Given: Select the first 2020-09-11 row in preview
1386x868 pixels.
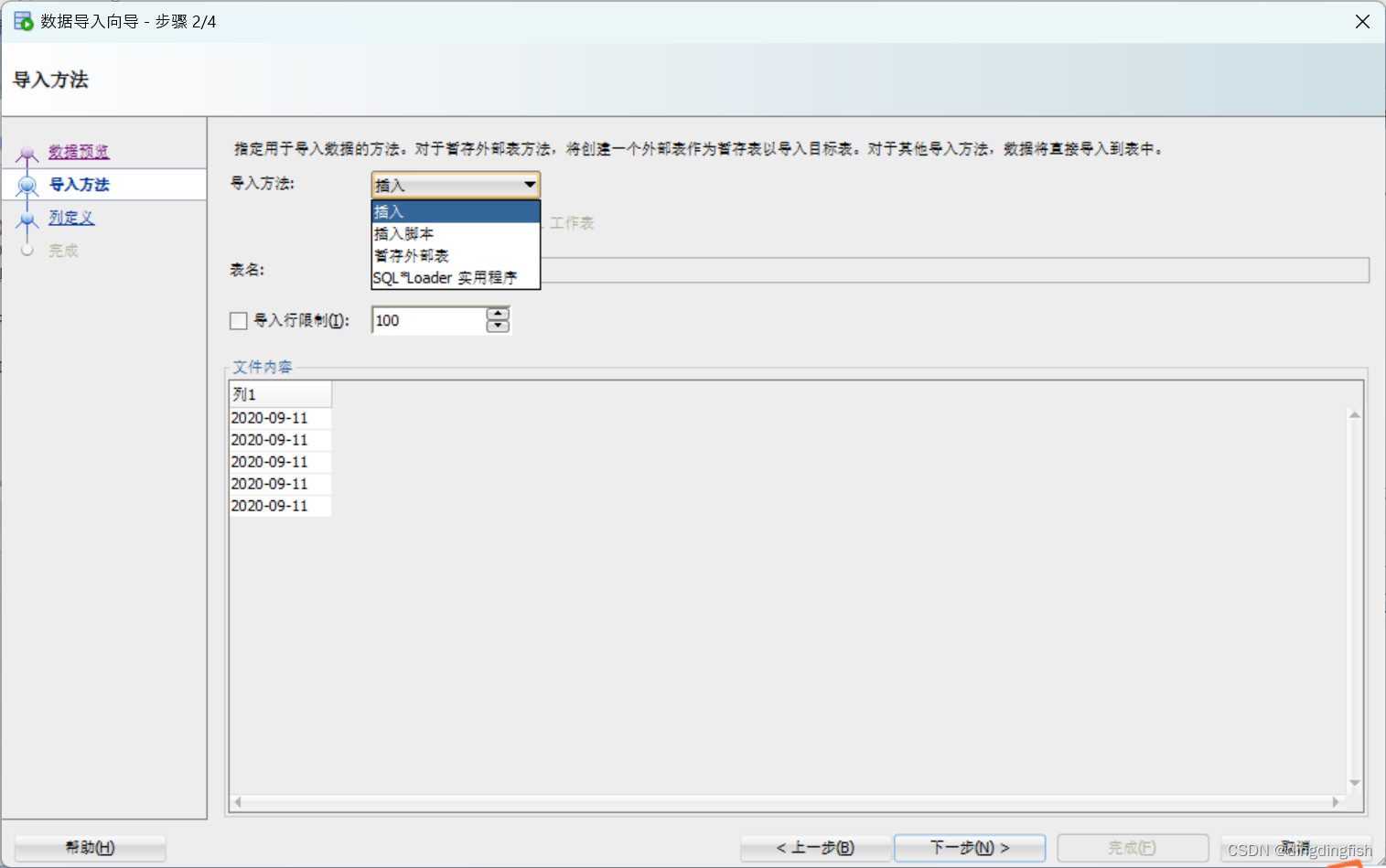Looking at the screenshot, I should click(280, 418).
